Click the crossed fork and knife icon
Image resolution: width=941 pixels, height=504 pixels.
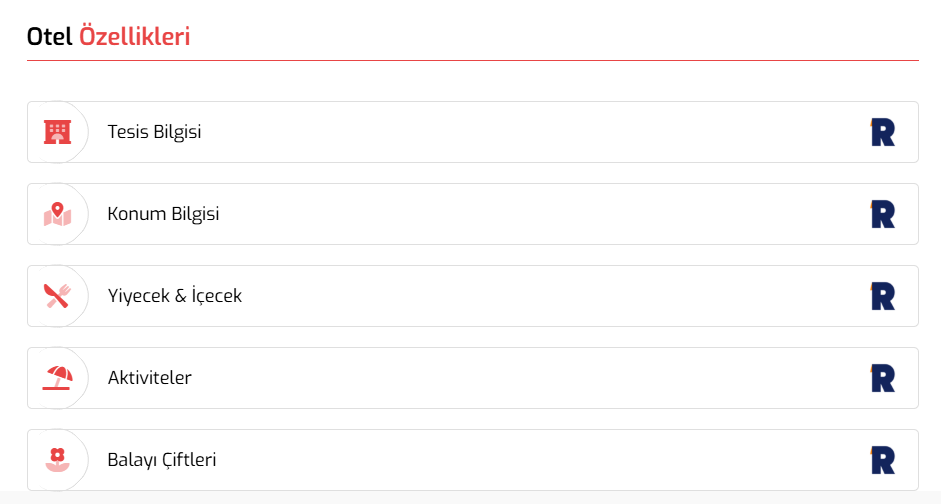tap(58, 296)
